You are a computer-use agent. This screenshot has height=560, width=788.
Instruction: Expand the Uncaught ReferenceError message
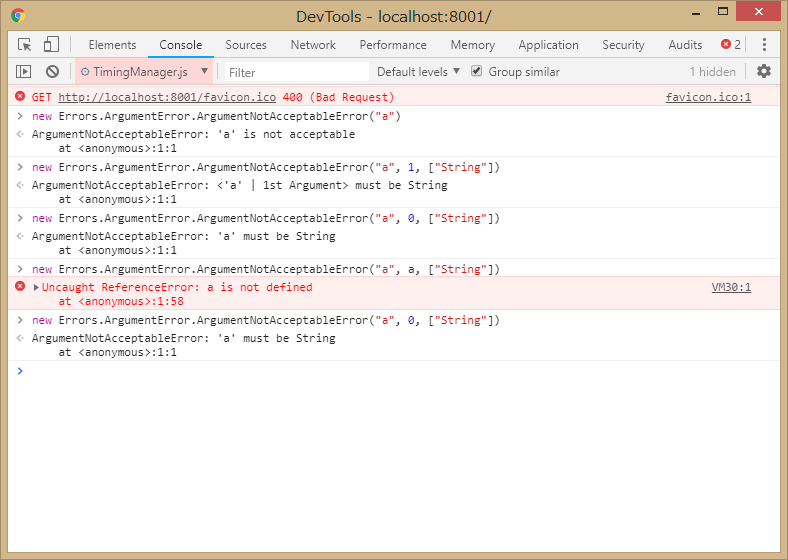coord(37,288)
